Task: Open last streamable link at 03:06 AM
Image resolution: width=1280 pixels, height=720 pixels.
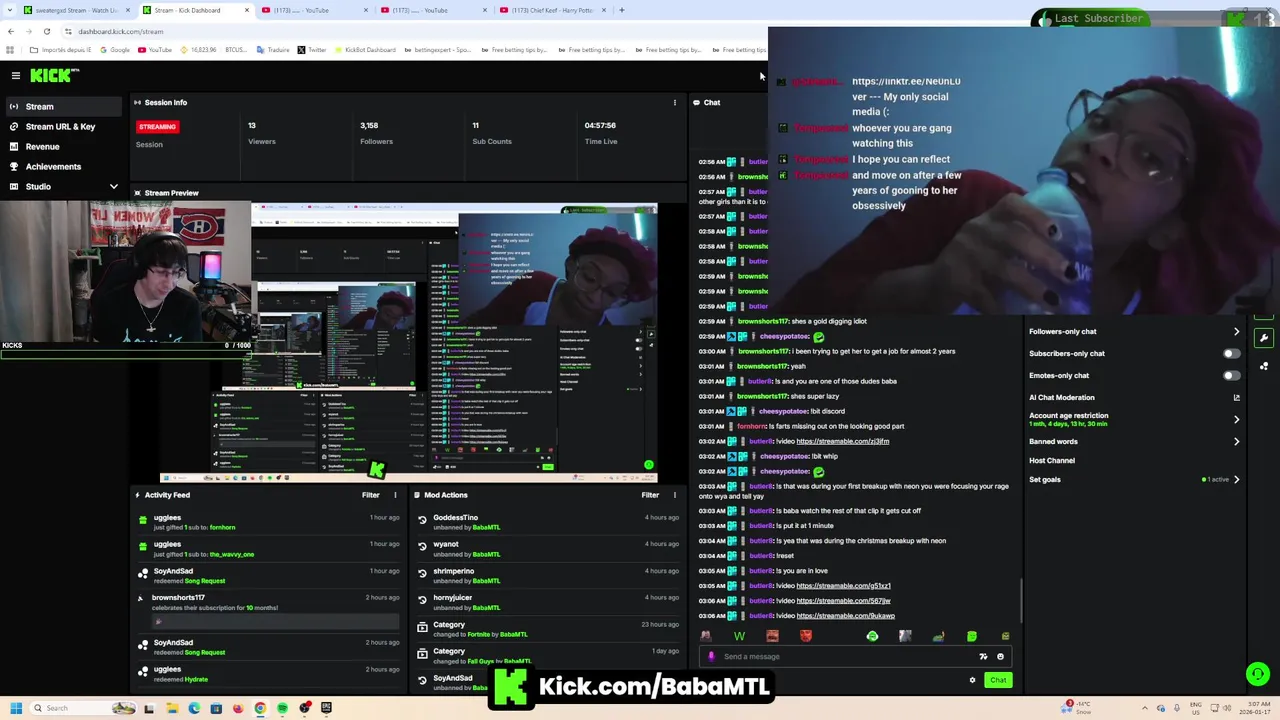Action: tap(845, 616)
